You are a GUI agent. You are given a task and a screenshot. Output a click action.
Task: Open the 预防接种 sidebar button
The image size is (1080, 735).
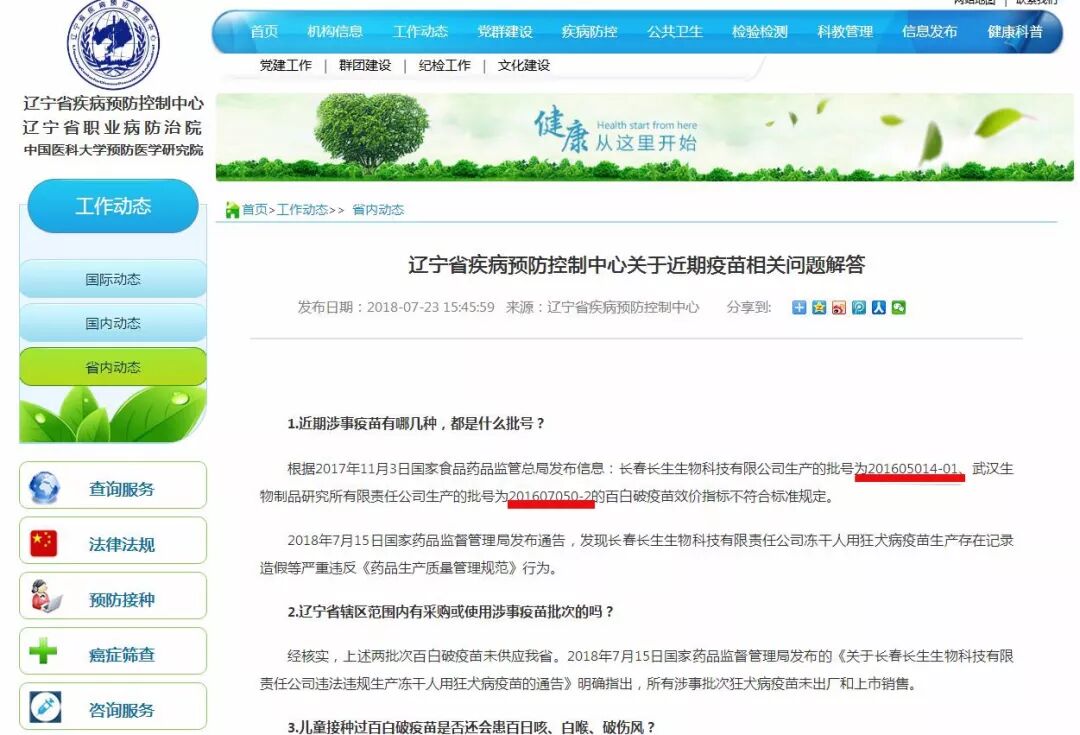click(x=113, y=596)
